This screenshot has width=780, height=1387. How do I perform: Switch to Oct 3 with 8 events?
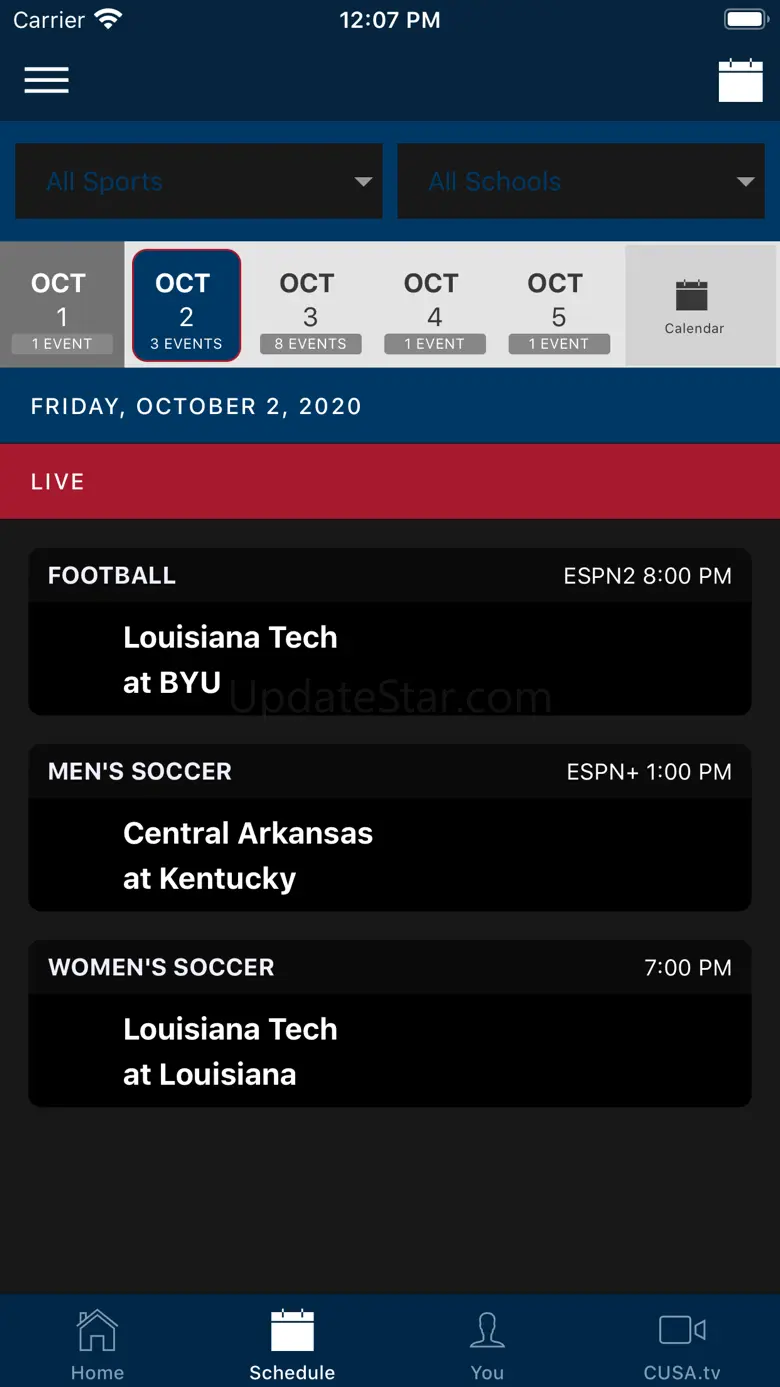(x=310, y=305)
